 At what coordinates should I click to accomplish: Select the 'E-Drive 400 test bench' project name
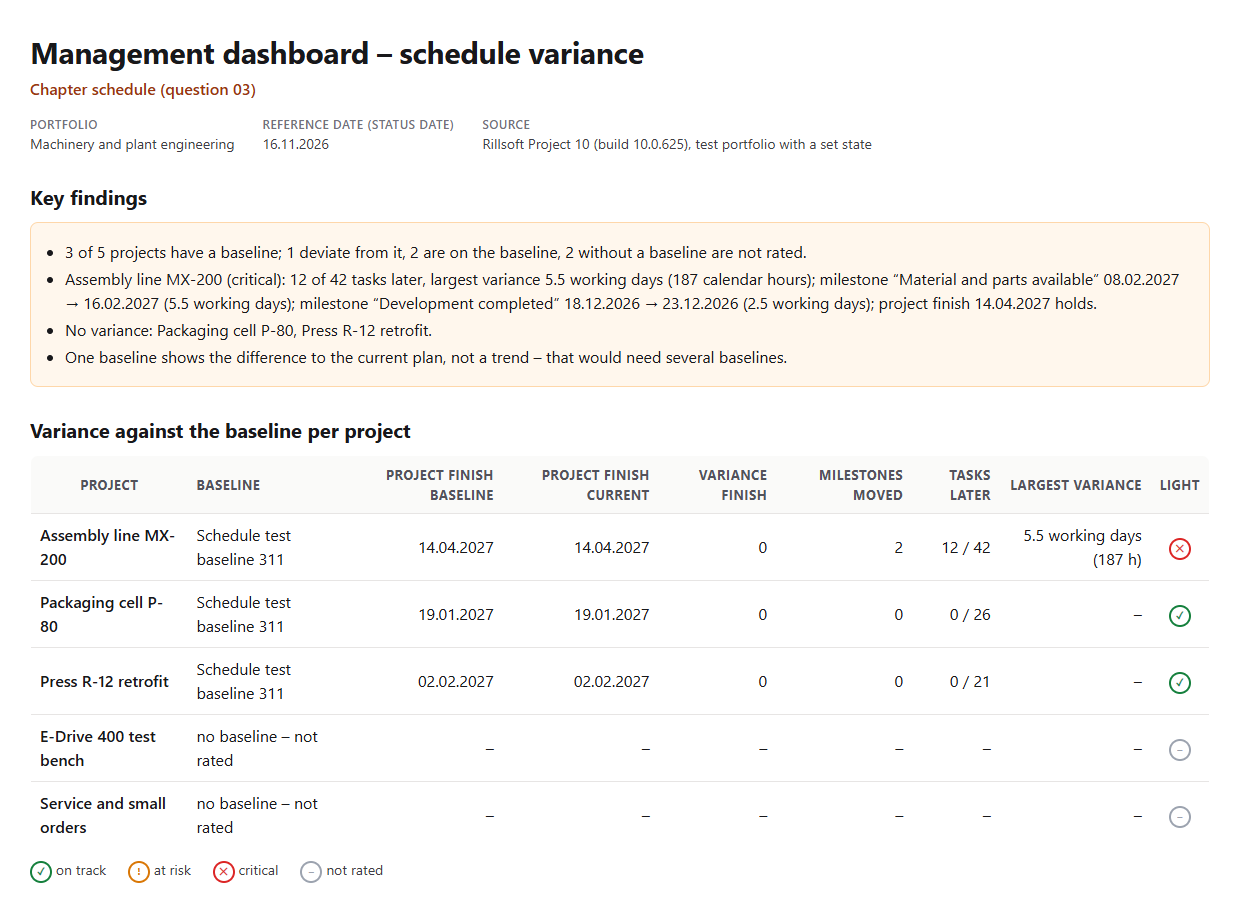pos(98,749)
